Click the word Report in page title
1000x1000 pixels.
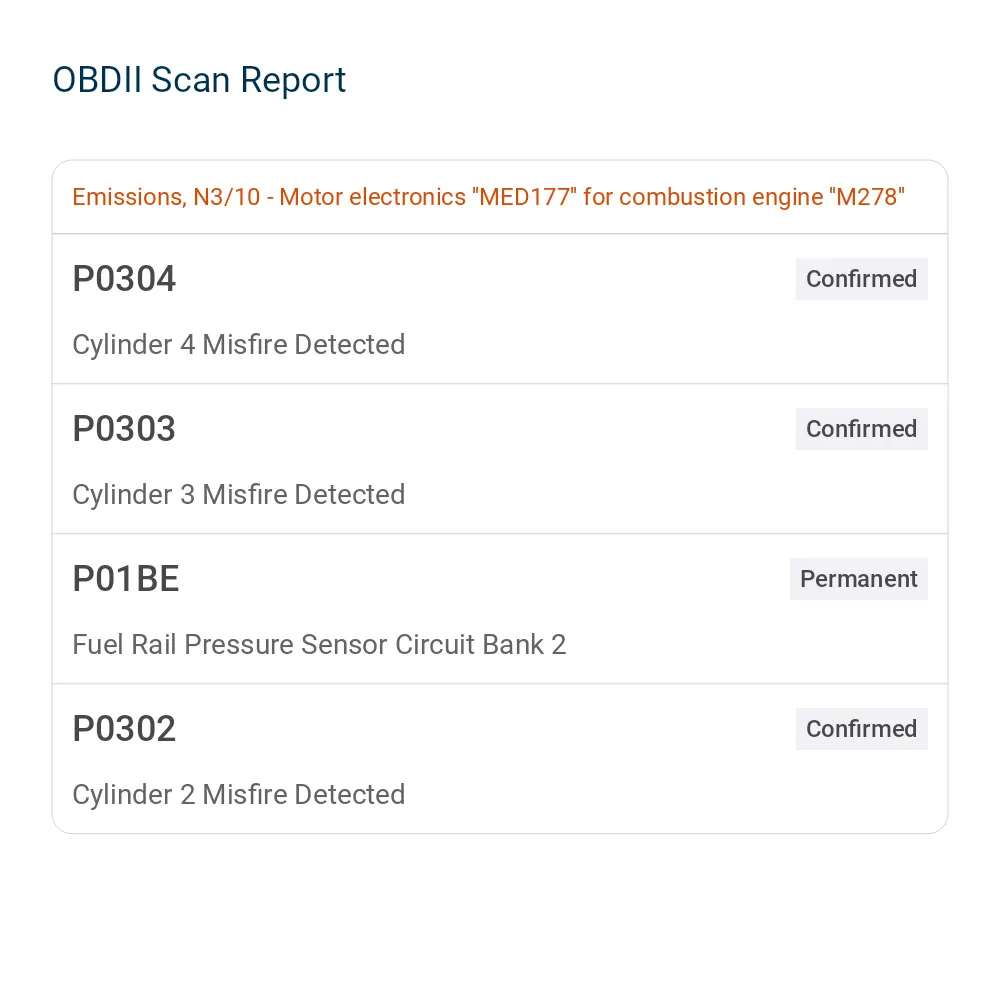tap(293, 81)
